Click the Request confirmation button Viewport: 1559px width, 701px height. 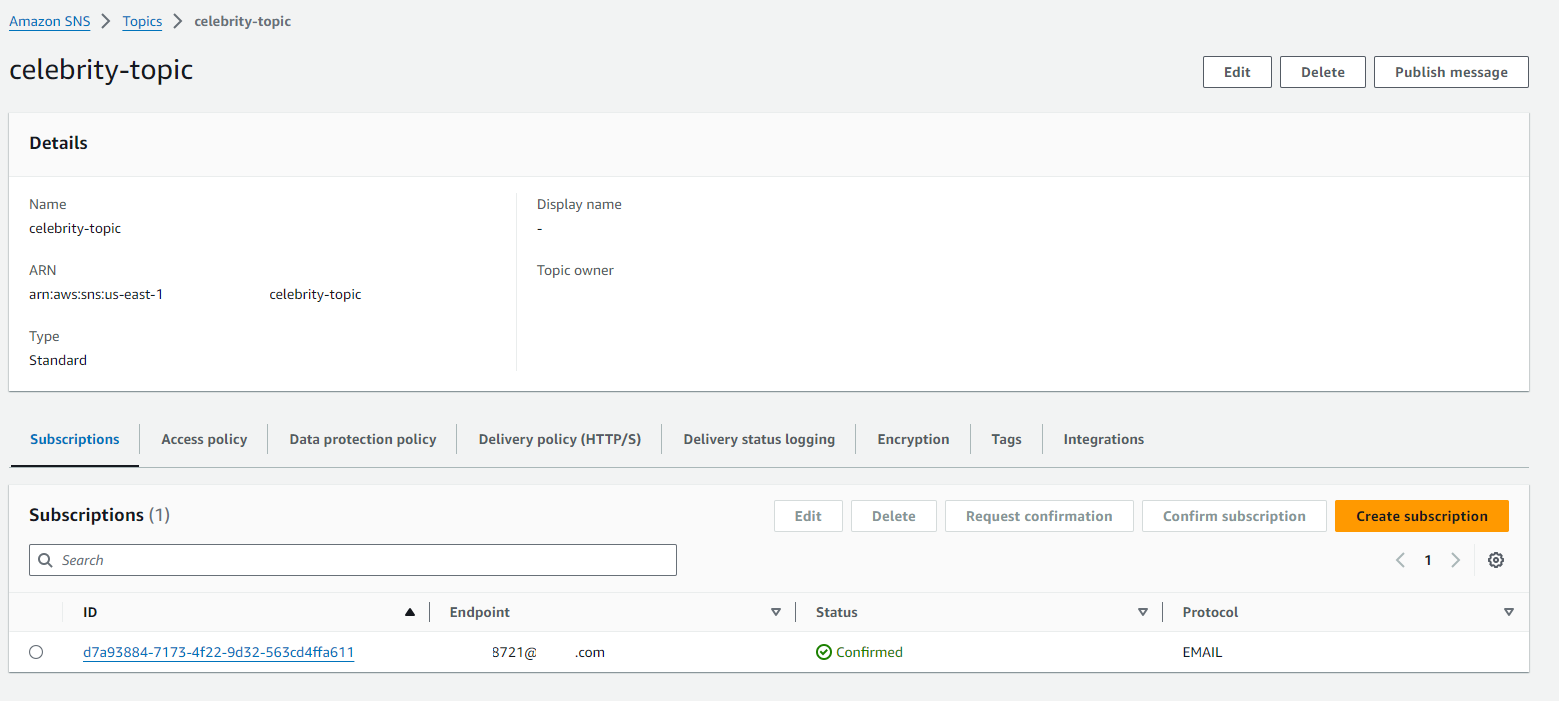coord(1039,516)
